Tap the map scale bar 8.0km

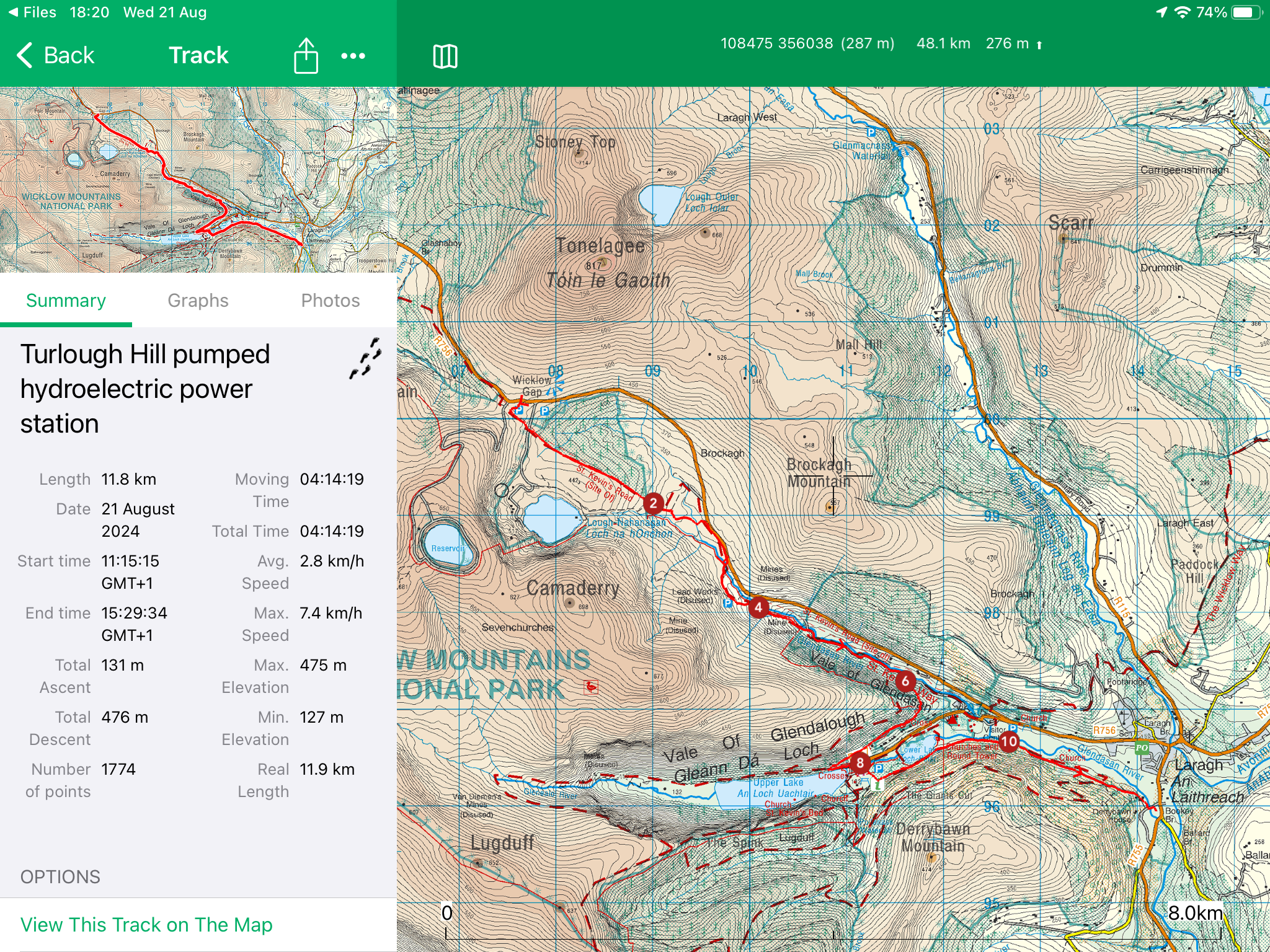point(1194,913)
